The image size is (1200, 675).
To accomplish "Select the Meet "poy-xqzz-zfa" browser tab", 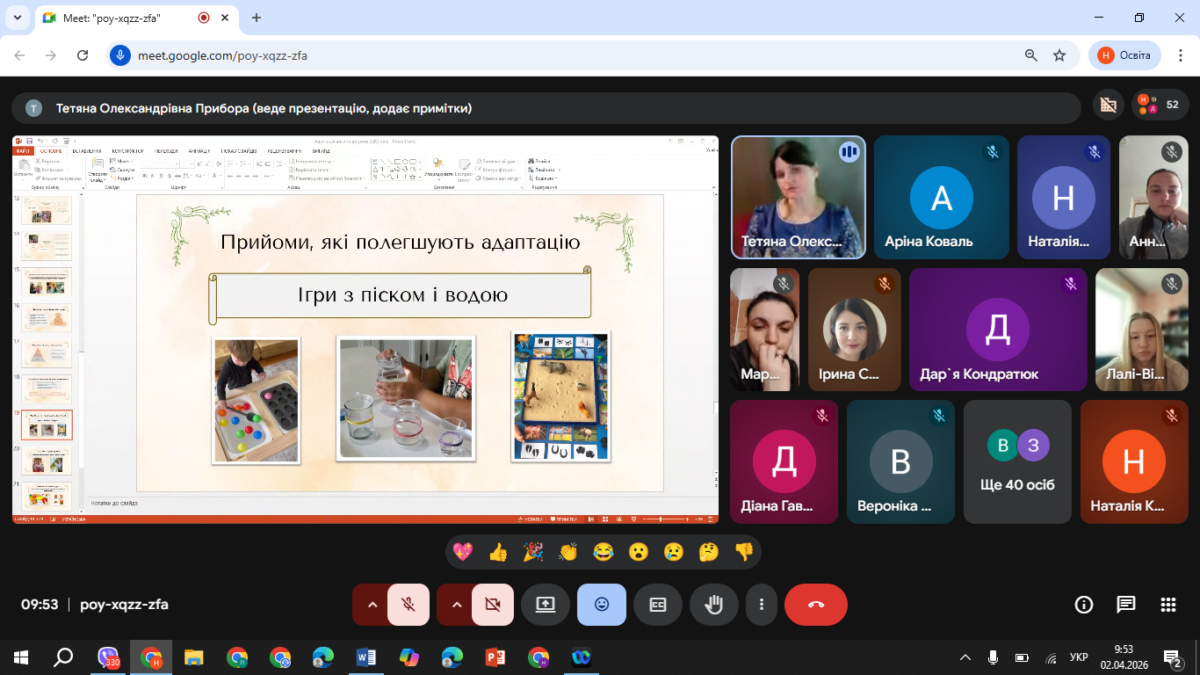I will (x=120, y=18).
